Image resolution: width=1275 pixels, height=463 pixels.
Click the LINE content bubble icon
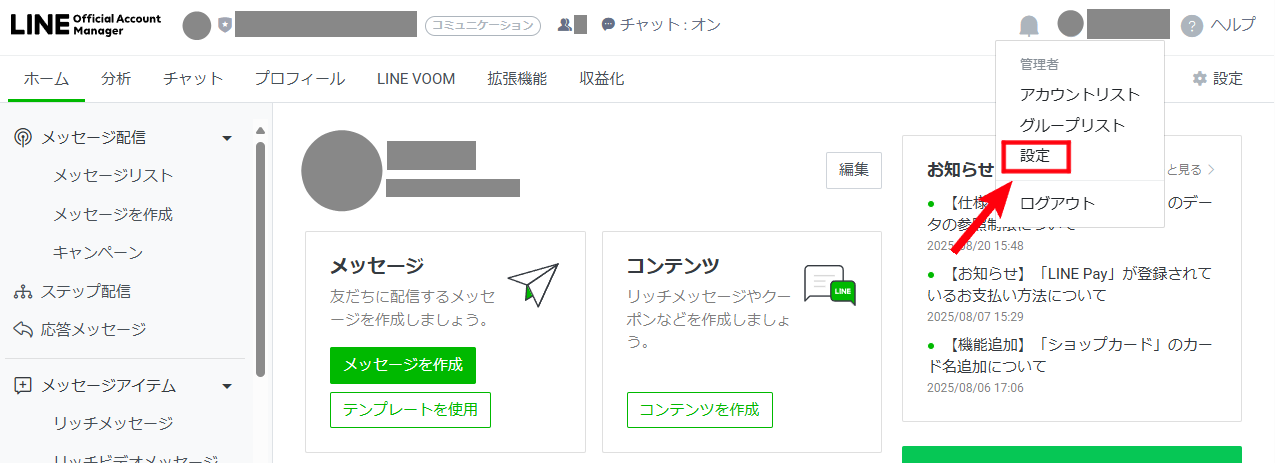point(830,285)
